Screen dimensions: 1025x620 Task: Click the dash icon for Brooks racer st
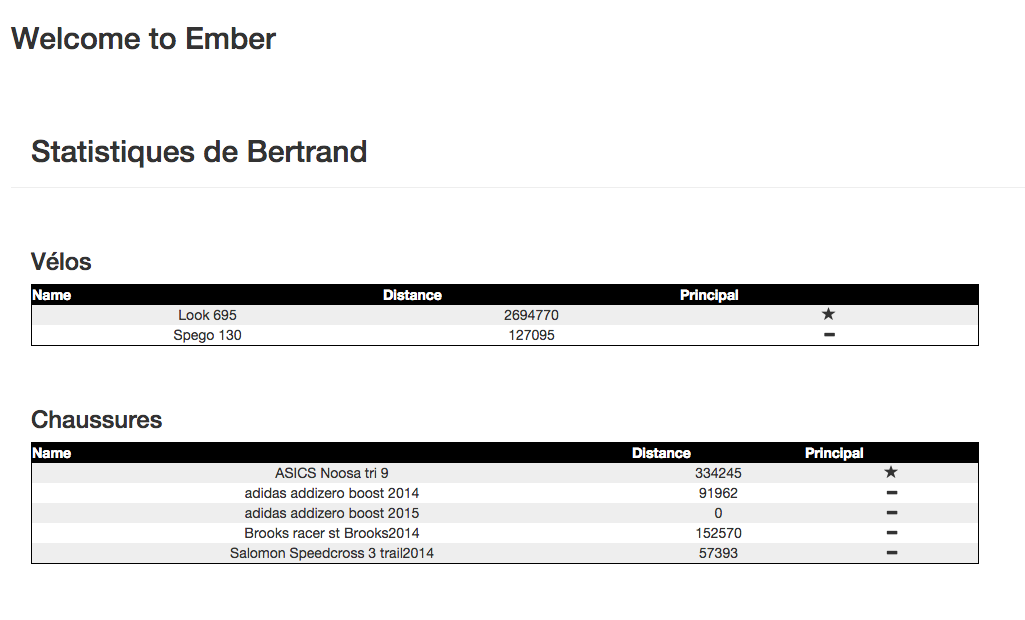(x=891, y=533)
